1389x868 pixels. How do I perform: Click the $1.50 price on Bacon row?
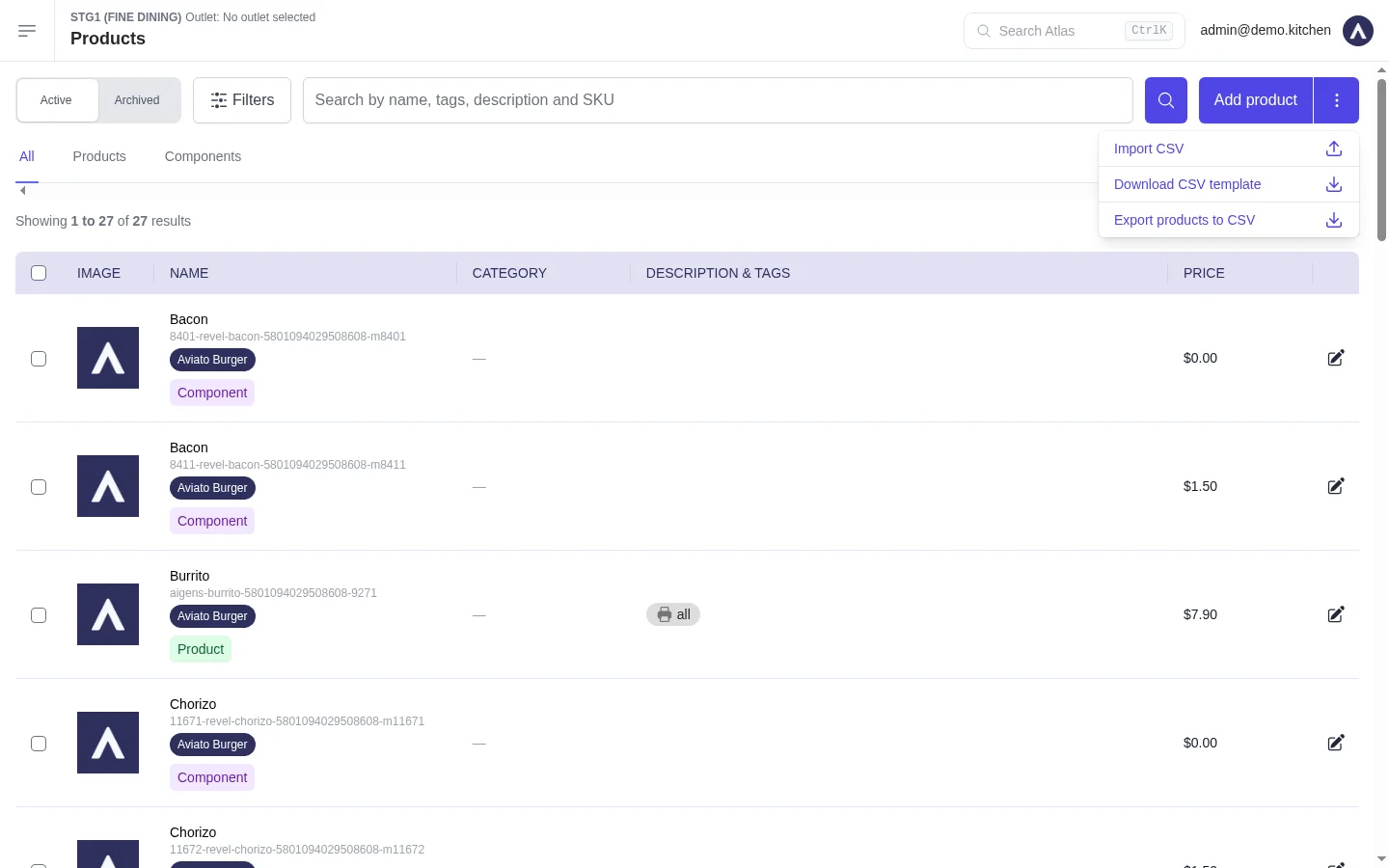coord(1200,486)
